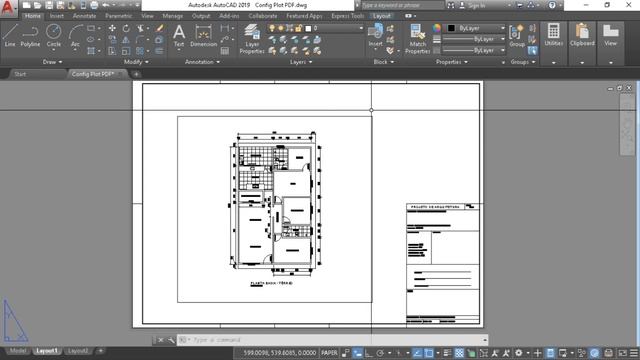The width and height of the screenshot is (640, 360).
Task: Insert a Table from Annotation panel
Action: (224, 51)
